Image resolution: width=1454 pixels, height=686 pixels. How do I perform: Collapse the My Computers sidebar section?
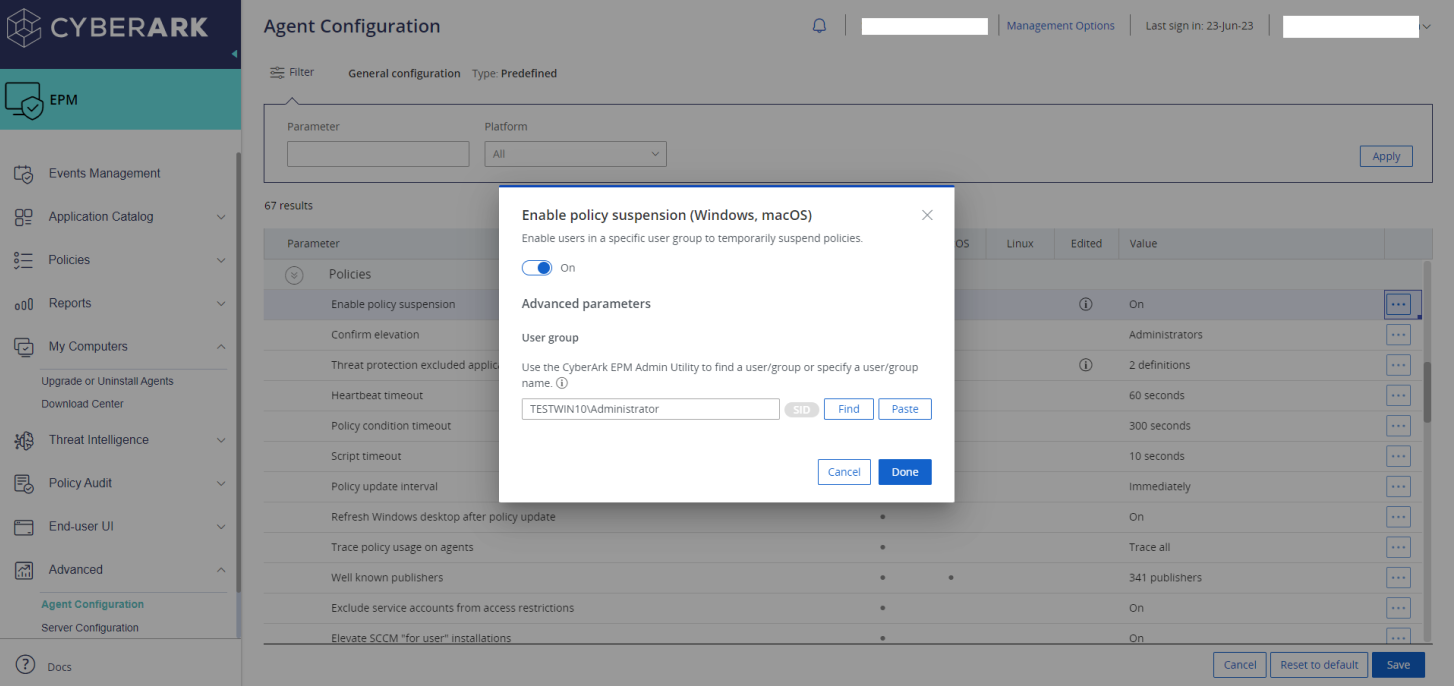[x=220, y=346]
